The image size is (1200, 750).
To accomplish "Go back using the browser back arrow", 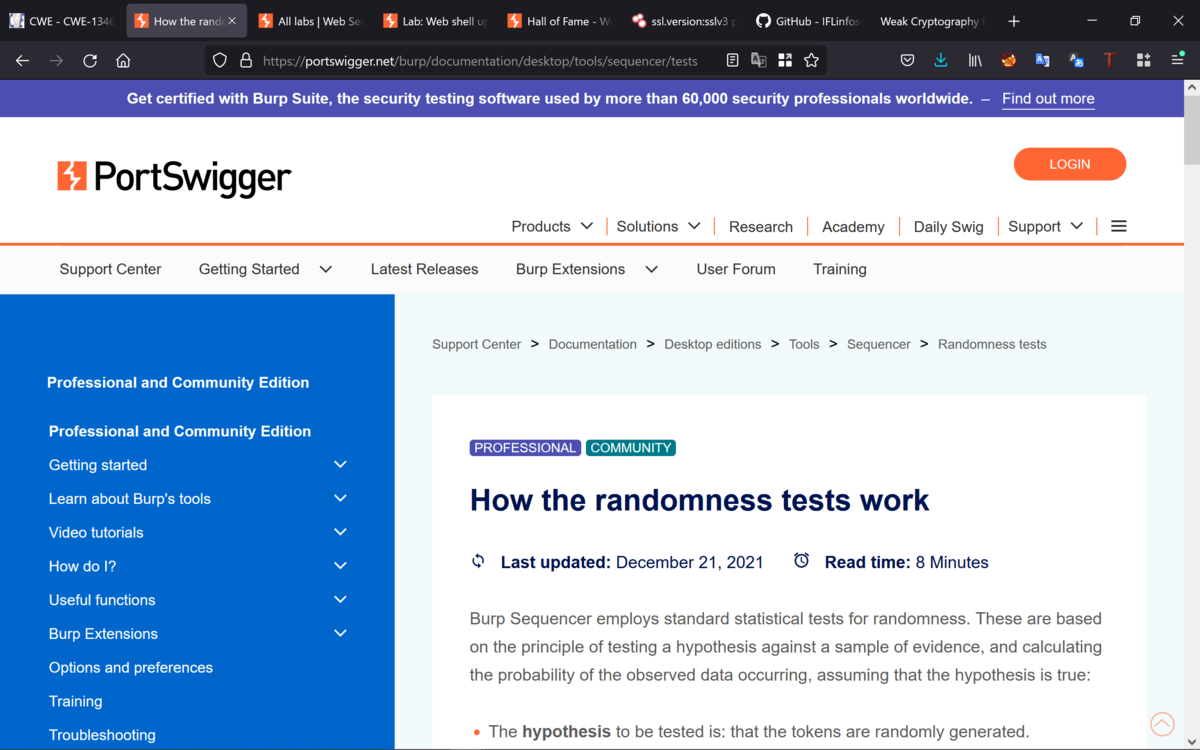I will pos(22,60).
